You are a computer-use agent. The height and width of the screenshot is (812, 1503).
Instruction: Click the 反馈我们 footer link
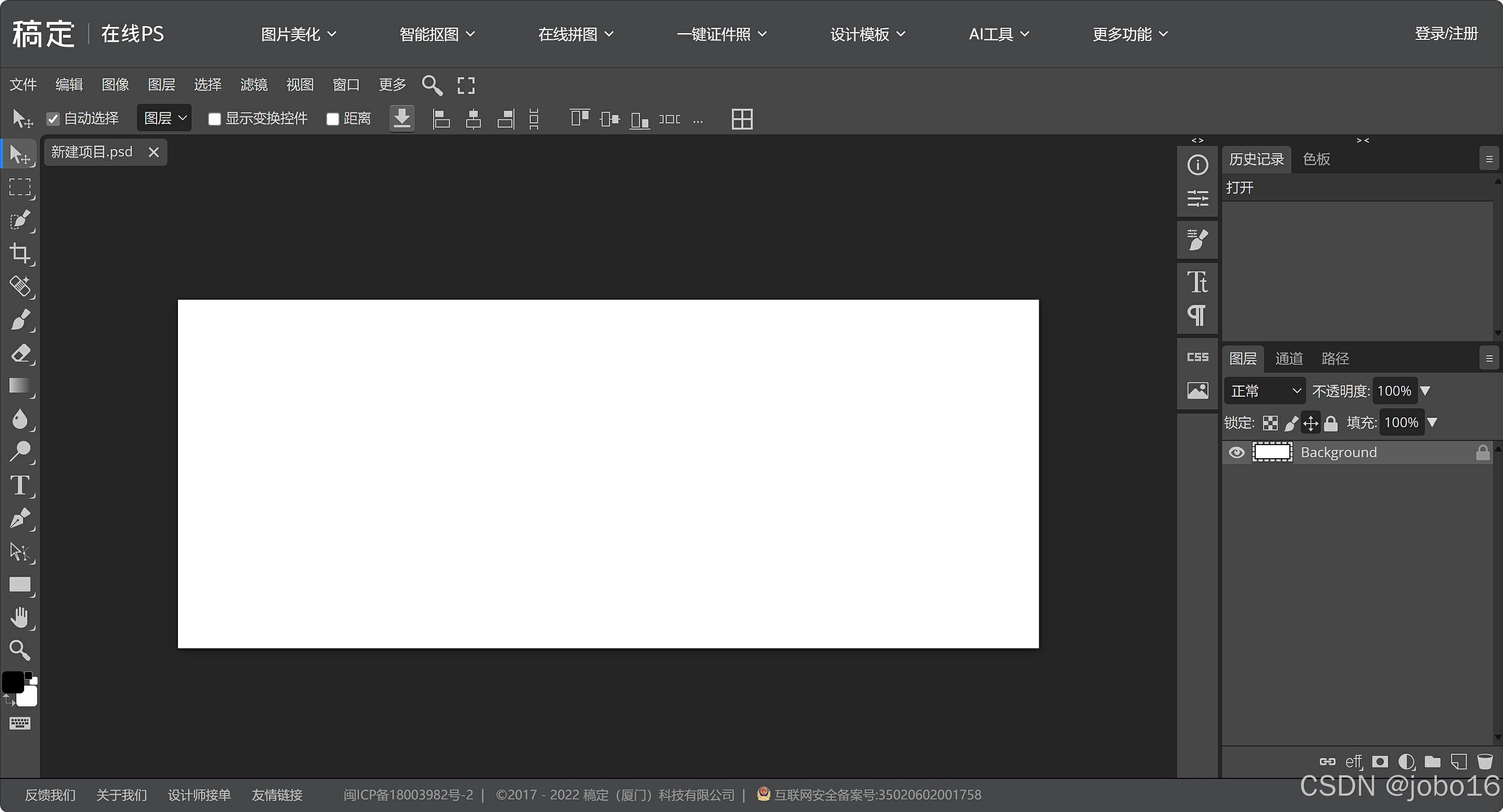point(50,795)
